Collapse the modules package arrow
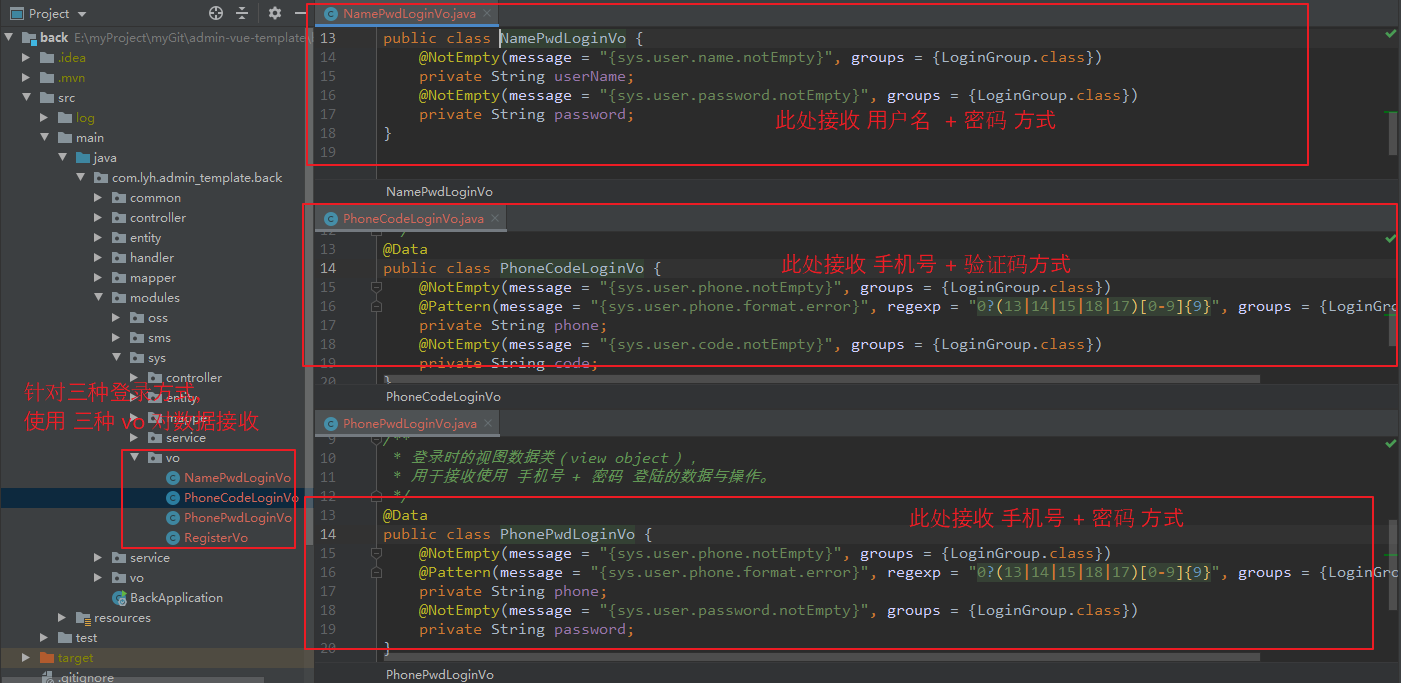Viewport: 1401px width, 683px height. pyautogui.click(x=98, y=298)
